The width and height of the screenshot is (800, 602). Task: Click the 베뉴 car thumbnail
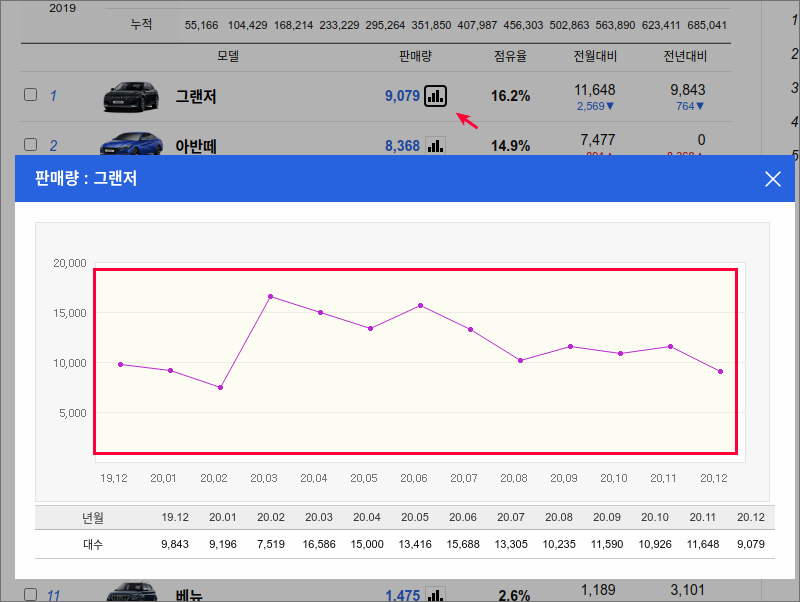click(x=132, y=592)
